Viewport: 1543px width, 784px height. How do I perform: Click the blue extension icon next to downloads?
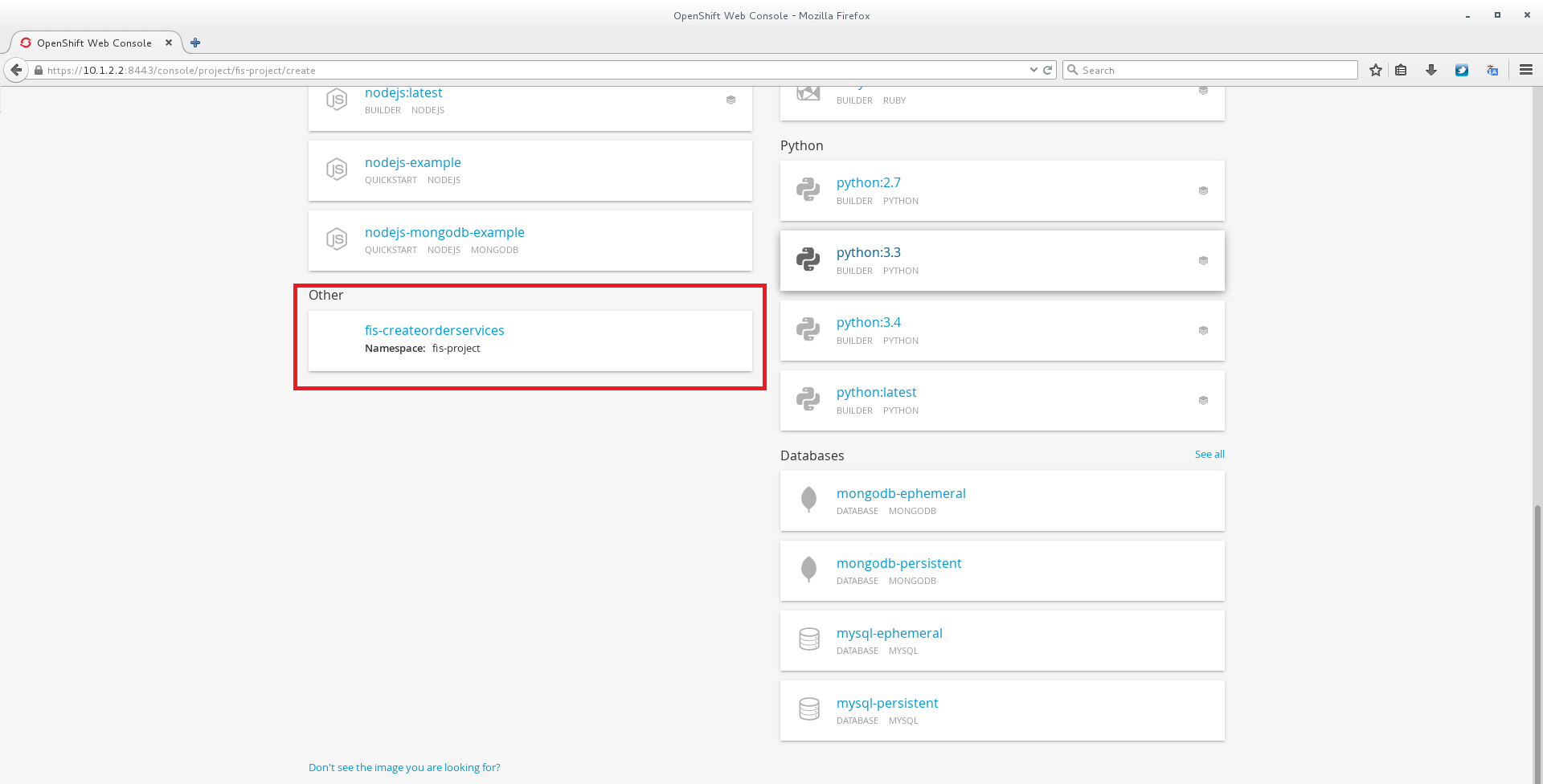tap(1462, 70)
